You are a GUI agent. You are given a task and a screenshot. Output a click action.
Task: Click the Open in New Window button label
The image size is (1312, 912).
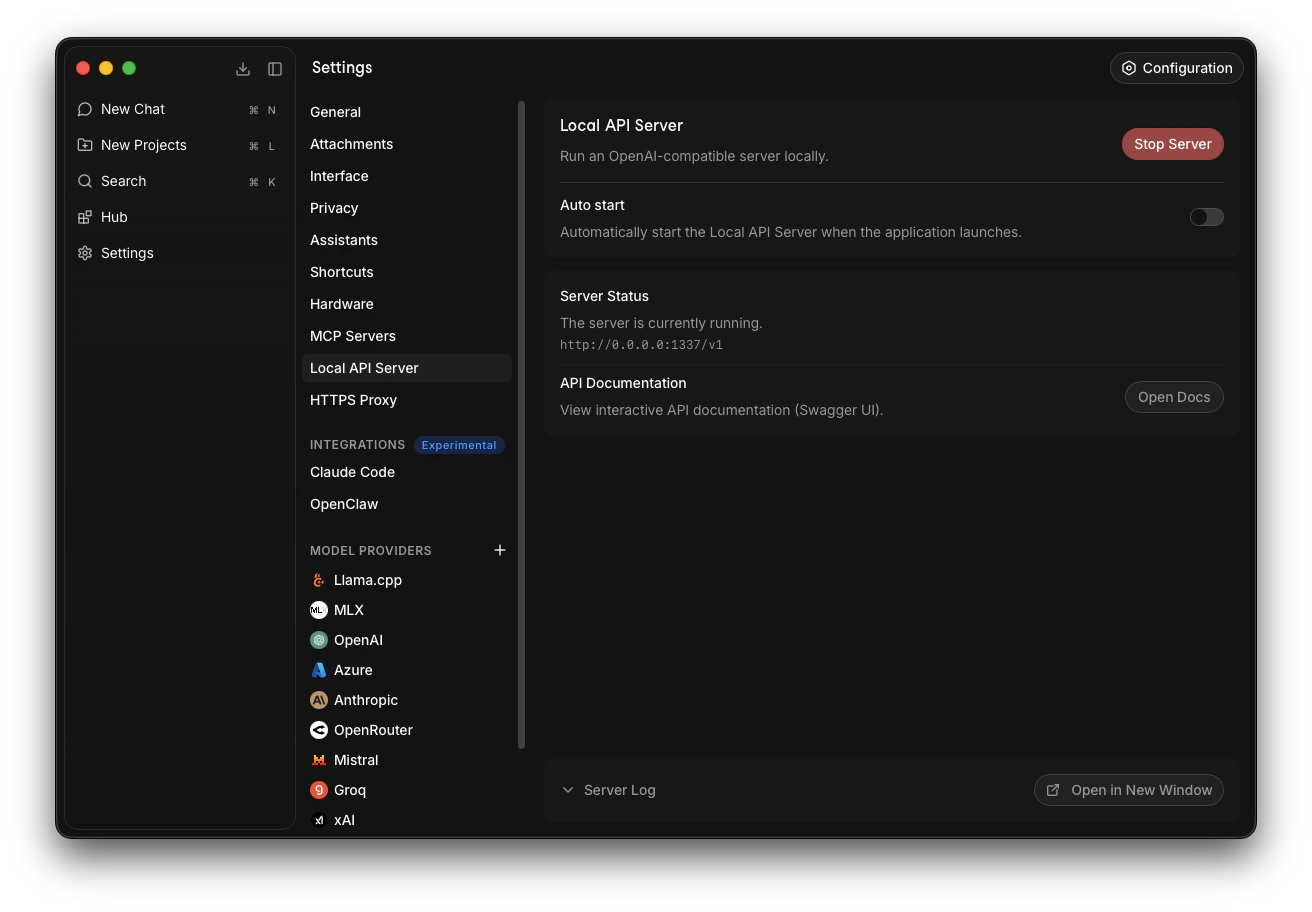pyautogui.click(x=1141, y=790)
